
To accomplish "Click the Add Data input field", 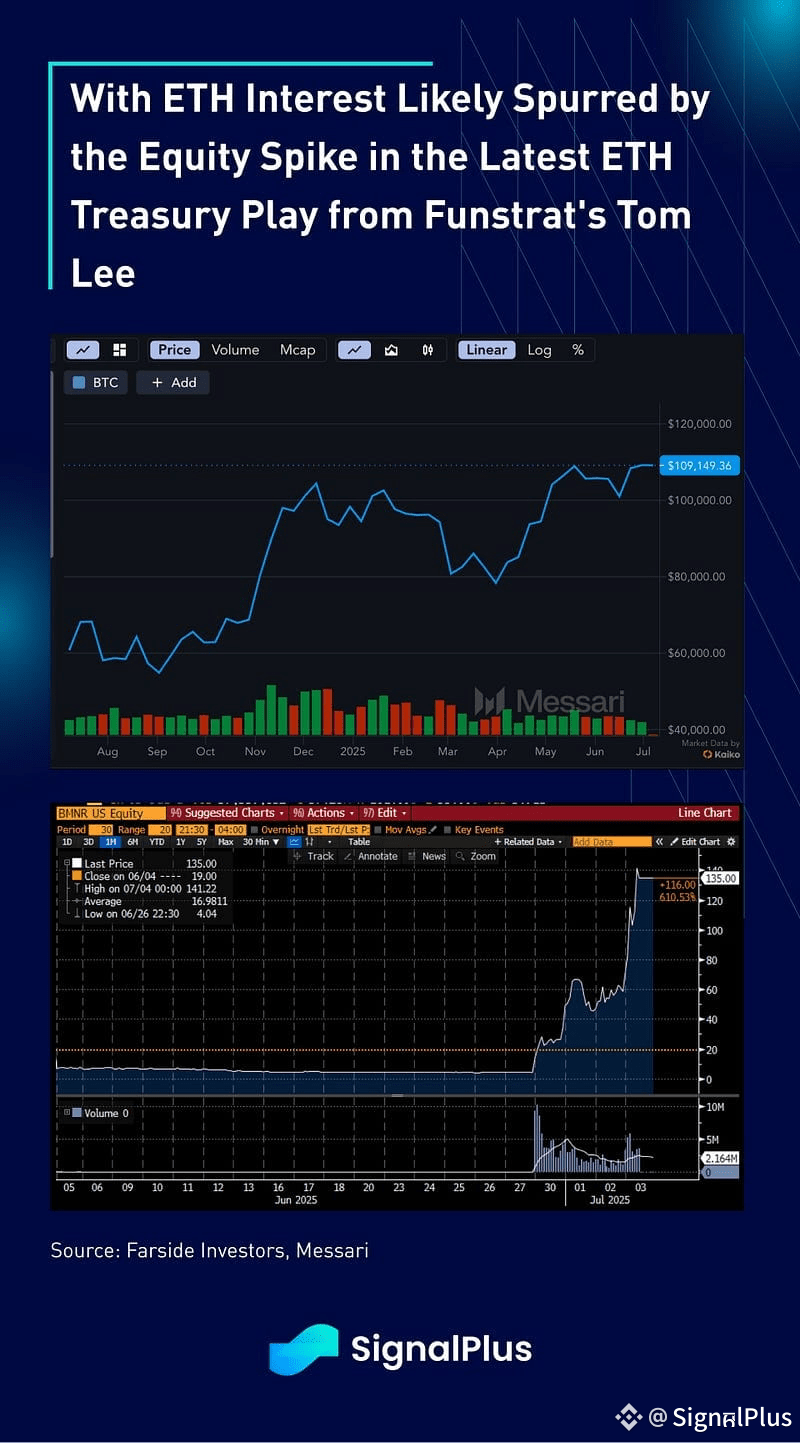I will tap(611, 842).
